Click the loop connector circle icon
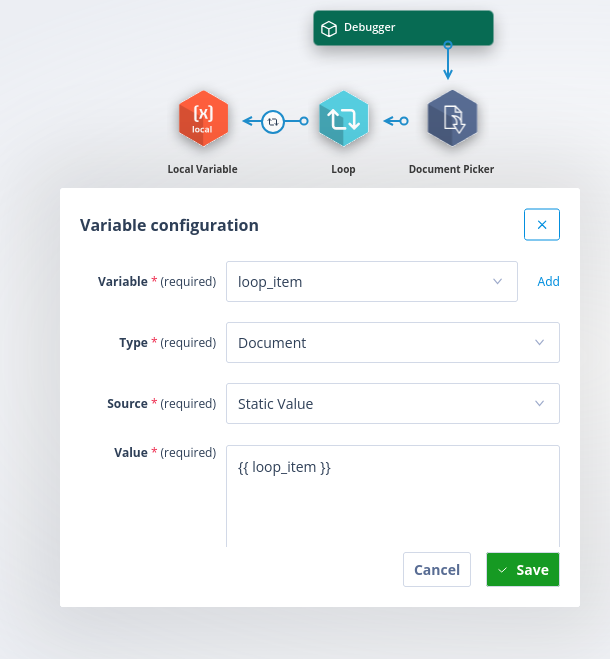Image resolution: width=610 pixels, height=659 pixels. coord(273,121)
